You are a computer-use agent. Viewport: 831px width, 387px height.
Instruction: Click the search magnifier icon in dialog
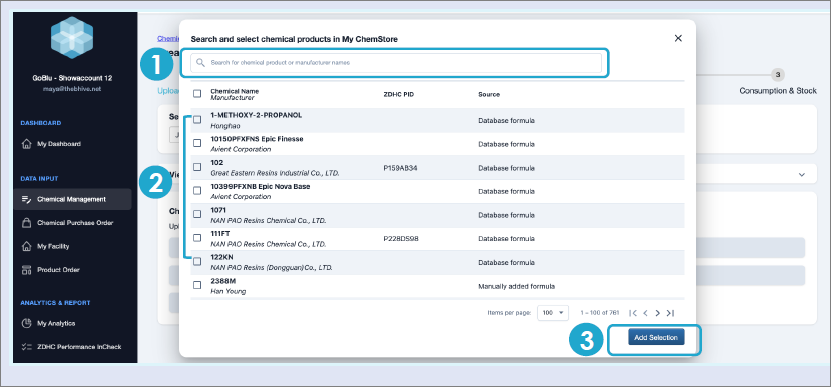tap(200, 63)
